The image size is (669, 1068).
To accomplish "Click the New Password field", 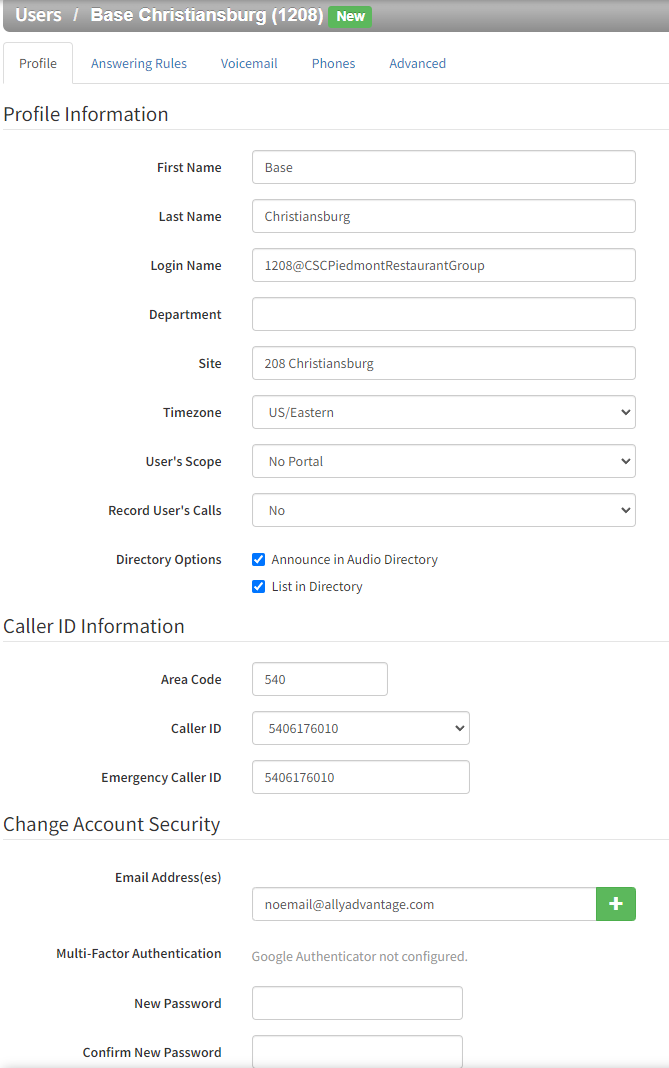I will click(356, 1003).
